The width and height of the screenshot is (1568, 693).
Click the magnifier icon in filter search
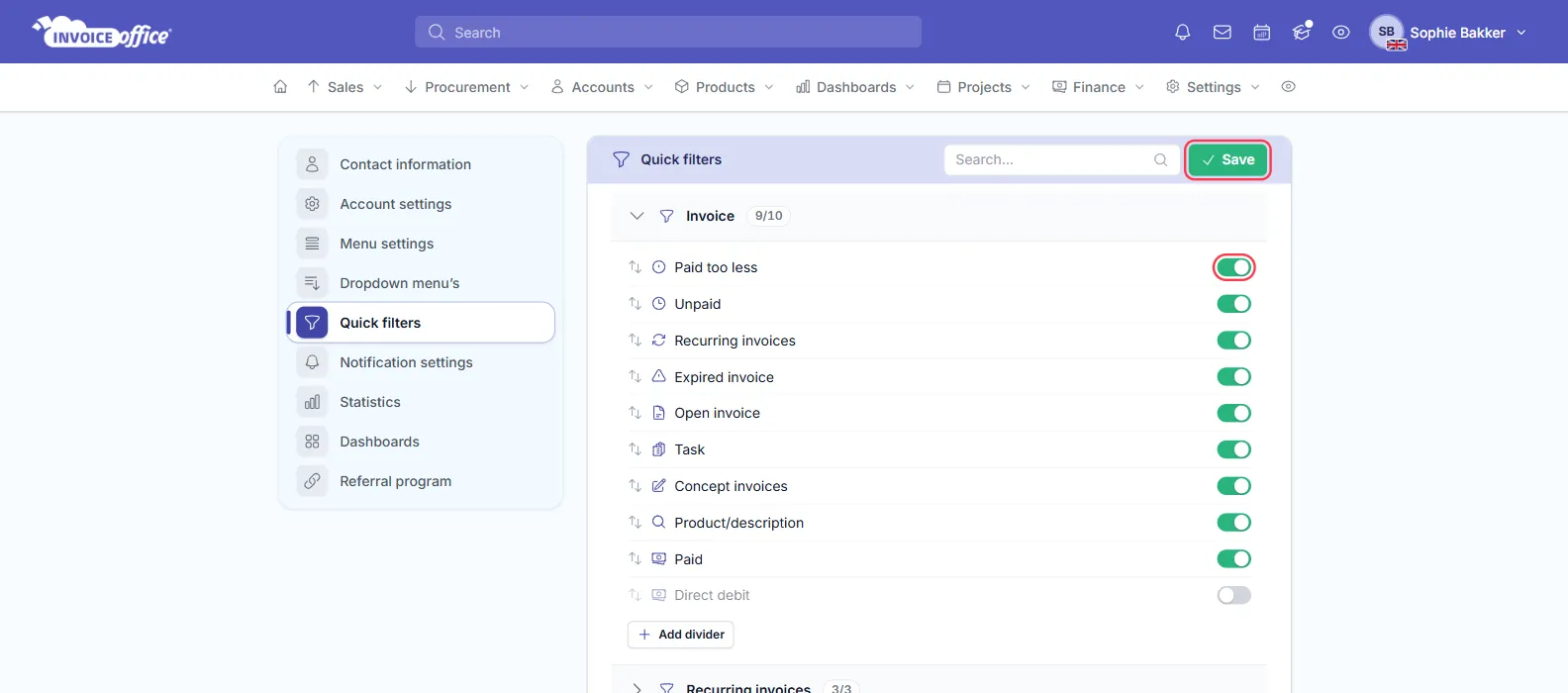(x=1160, y=159)
